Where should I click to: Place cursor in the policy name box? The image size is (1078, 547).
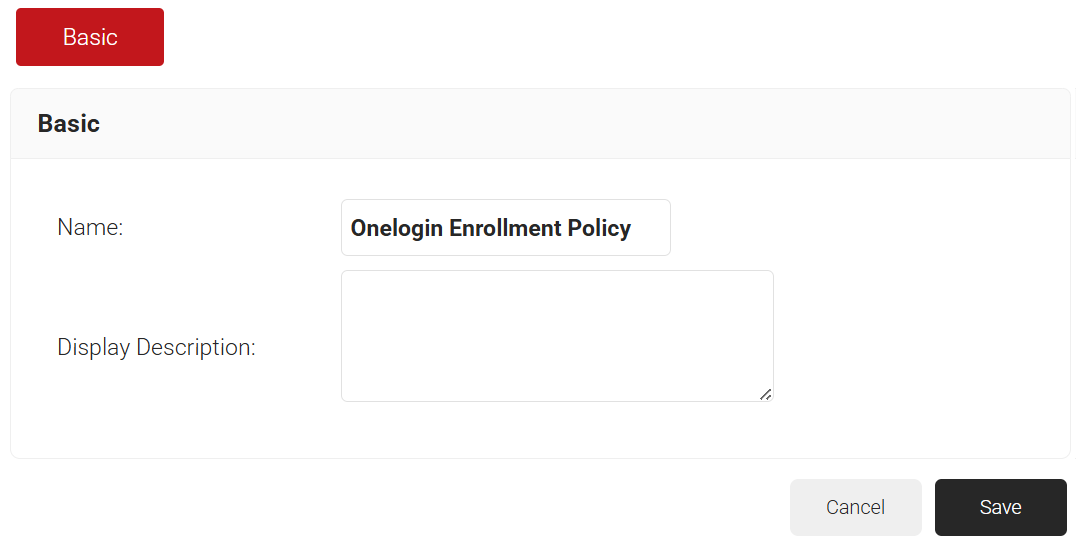(x=505, y=228)
